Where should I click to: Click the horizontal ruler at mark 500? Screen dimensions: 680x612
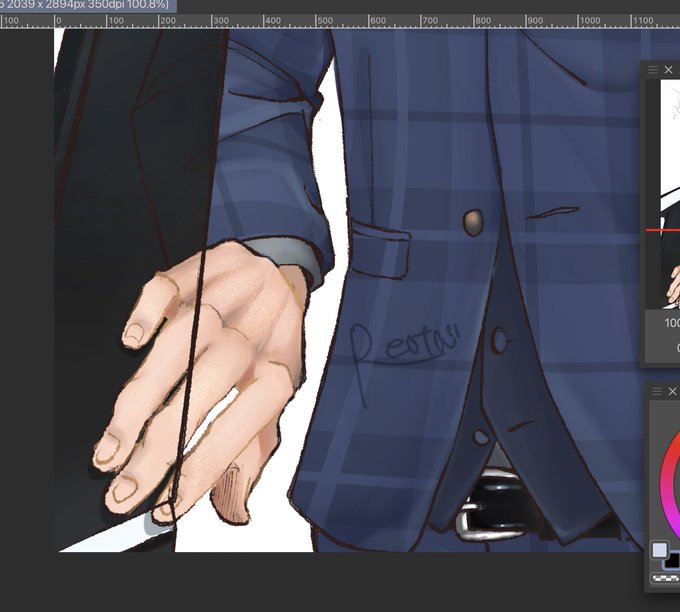324,20
